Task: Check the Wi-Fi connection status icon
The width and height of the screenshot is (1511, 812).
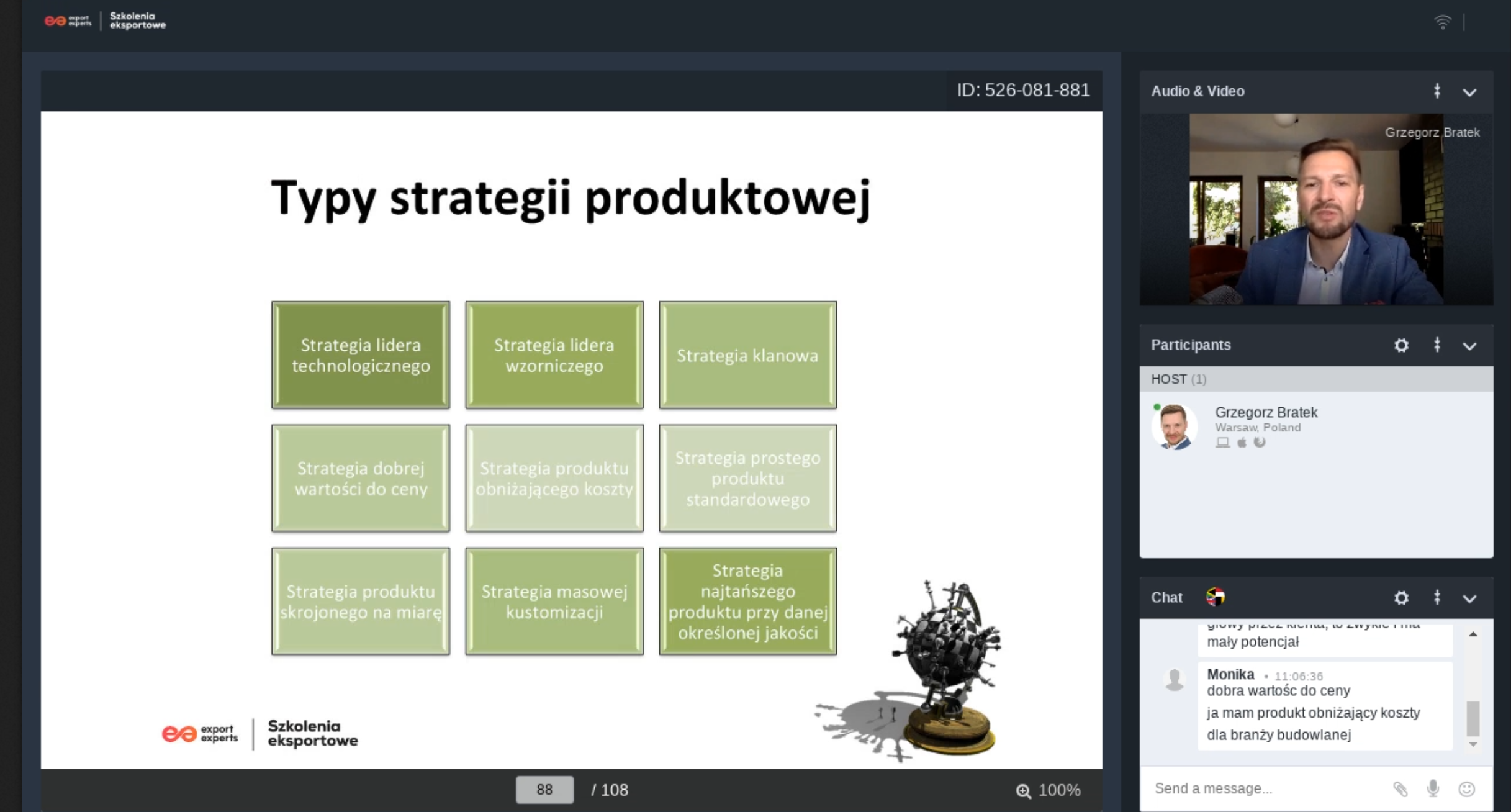Action: [x=1442, y=22]
